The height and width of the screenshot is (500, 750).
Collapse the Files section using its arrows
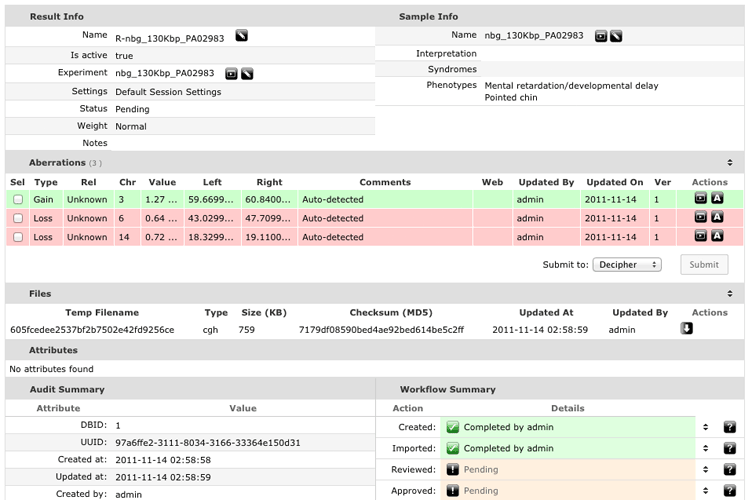coord(729,294)
